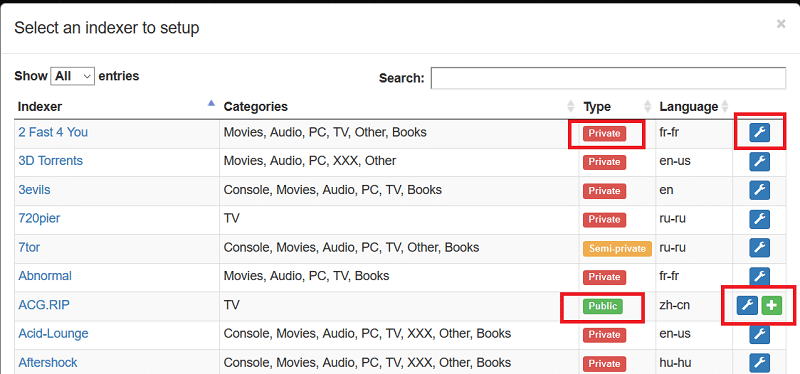Close the indexer setup dialog

click(x=781, y=23)
